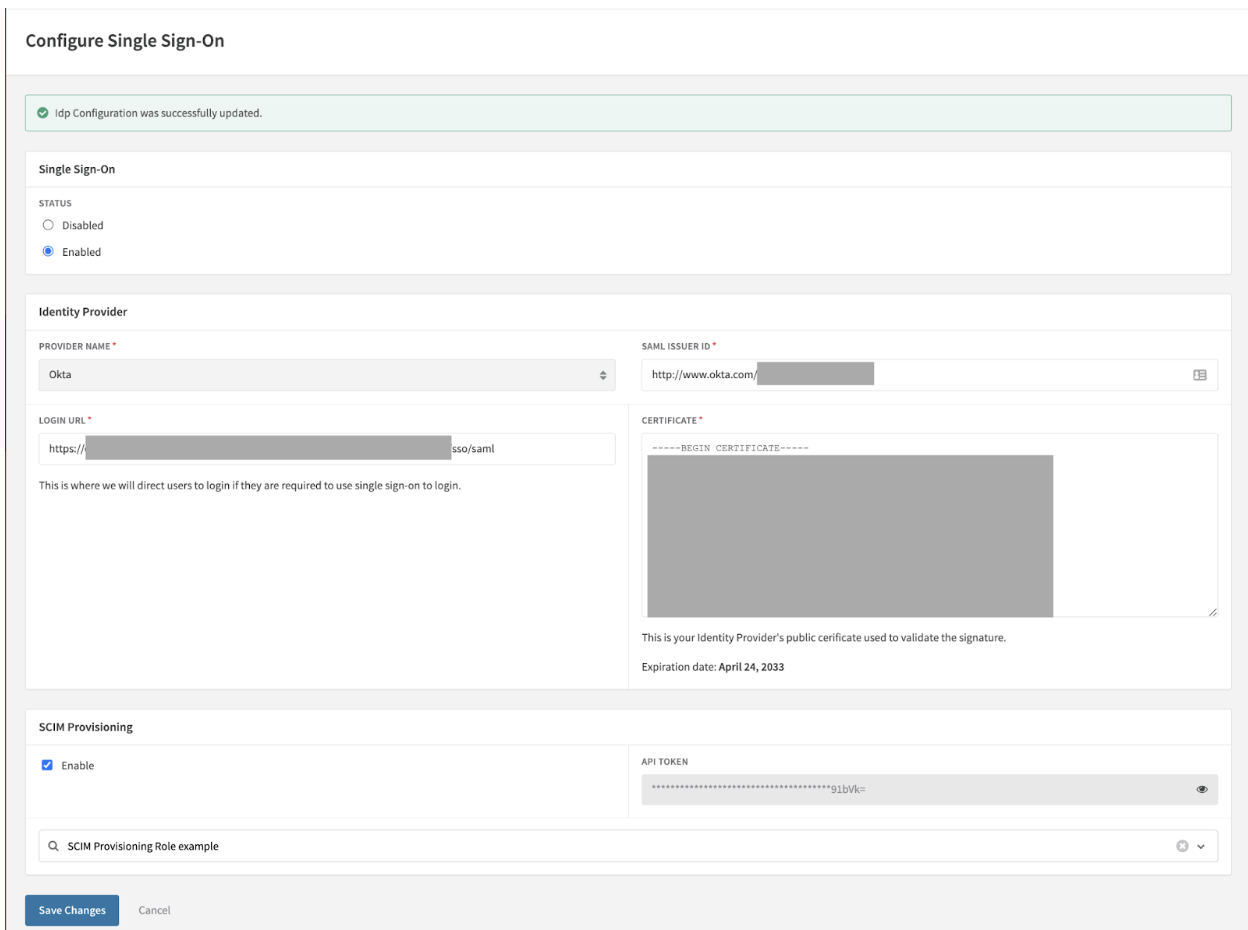Click the SAML Issuer ID autofill icon
This screenshot has width=1248, height=930.
coord(1200,375)
